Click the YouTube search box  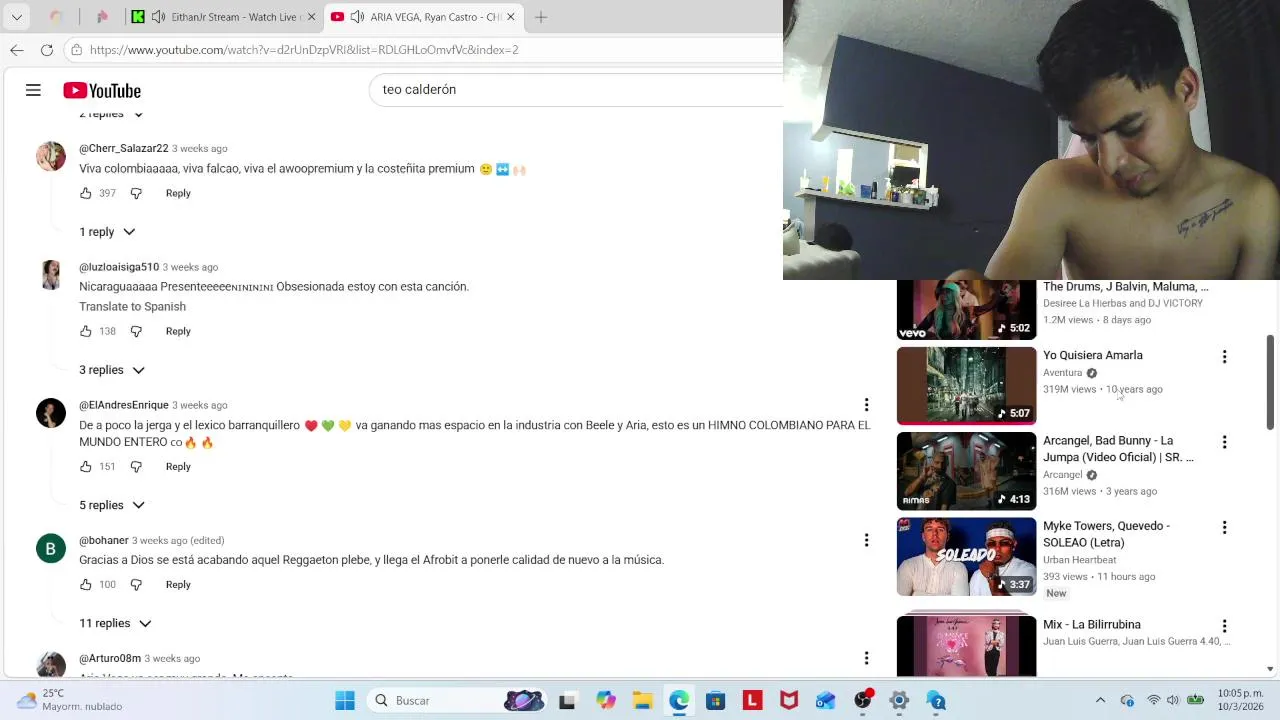click(577, 90)
